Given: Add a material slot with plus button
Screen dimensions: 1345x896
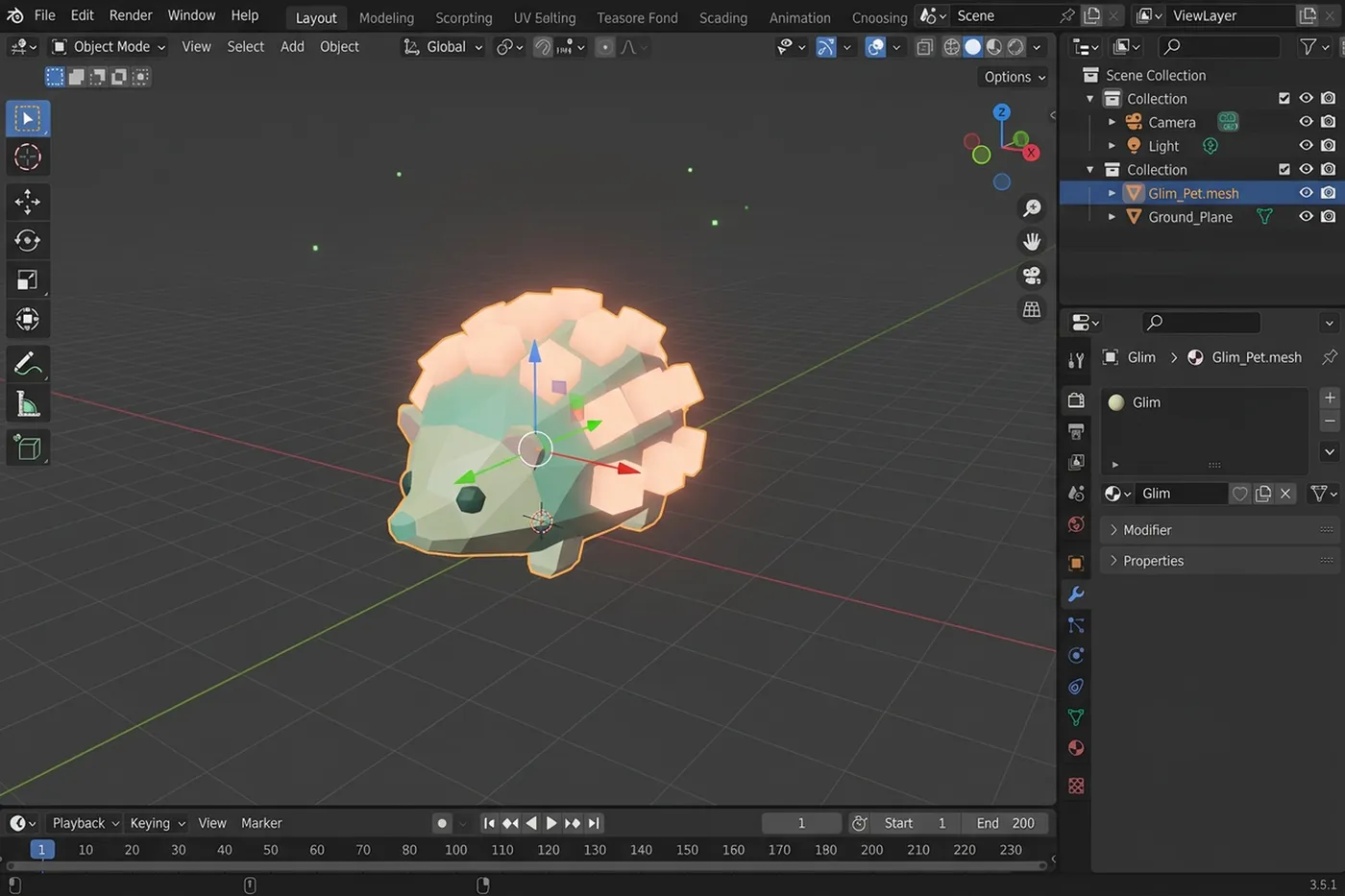Looking at the screenshot, I should tap(1330, 398).
